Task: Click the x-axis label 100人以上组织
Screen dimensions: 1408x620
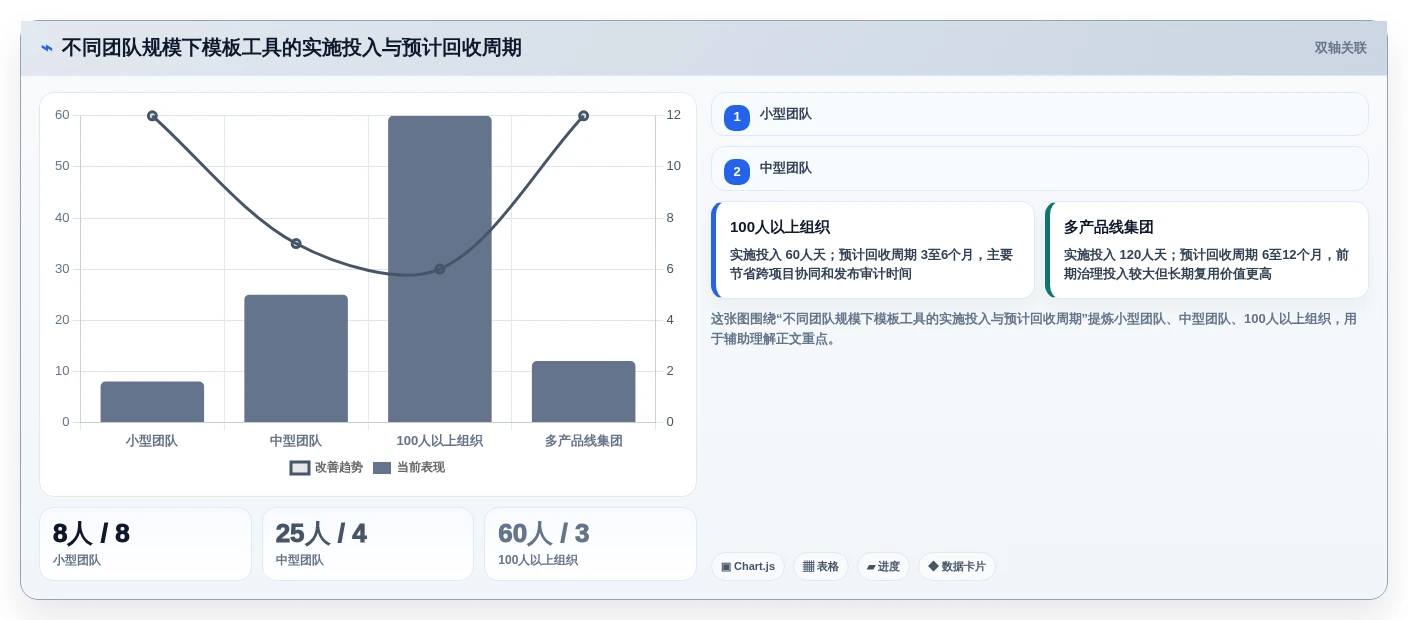Action: 440,441
